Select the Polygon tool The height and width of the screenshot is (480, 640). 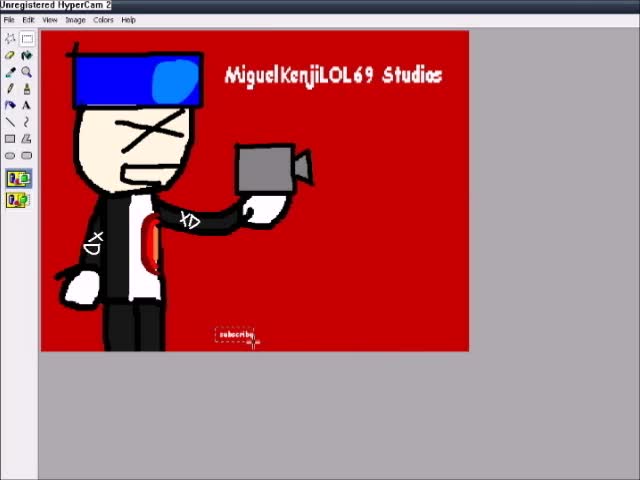27,139
